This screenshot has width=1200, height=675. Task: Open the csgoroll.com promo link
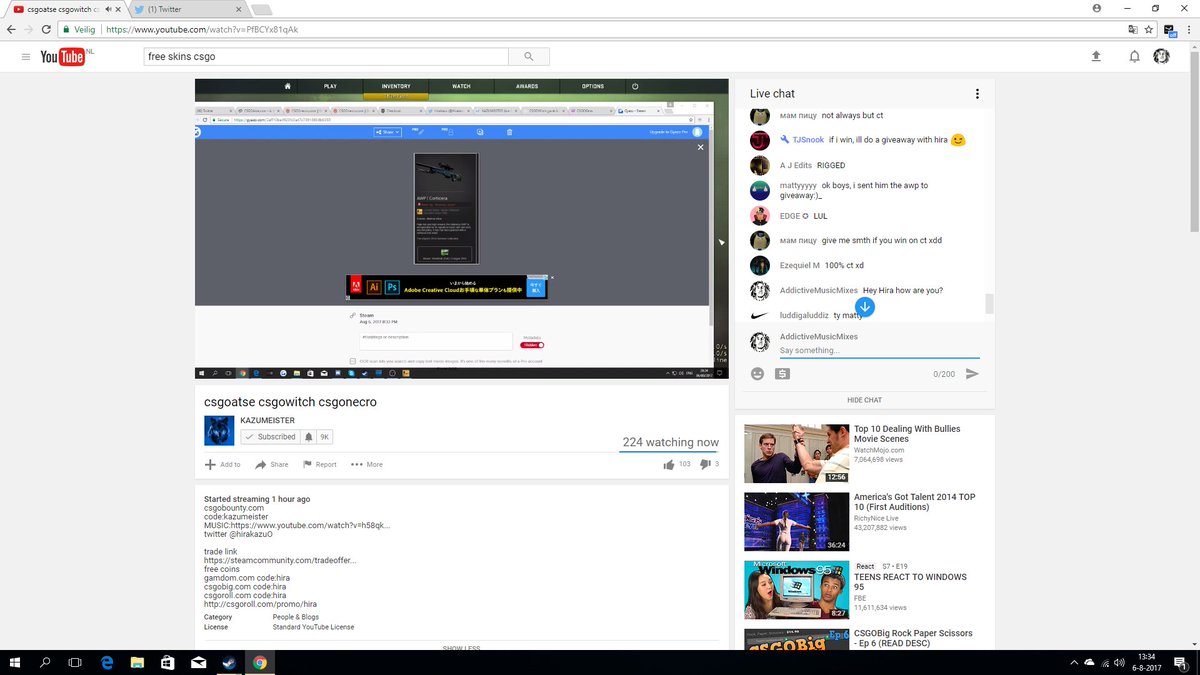click(x=260, y=604)
